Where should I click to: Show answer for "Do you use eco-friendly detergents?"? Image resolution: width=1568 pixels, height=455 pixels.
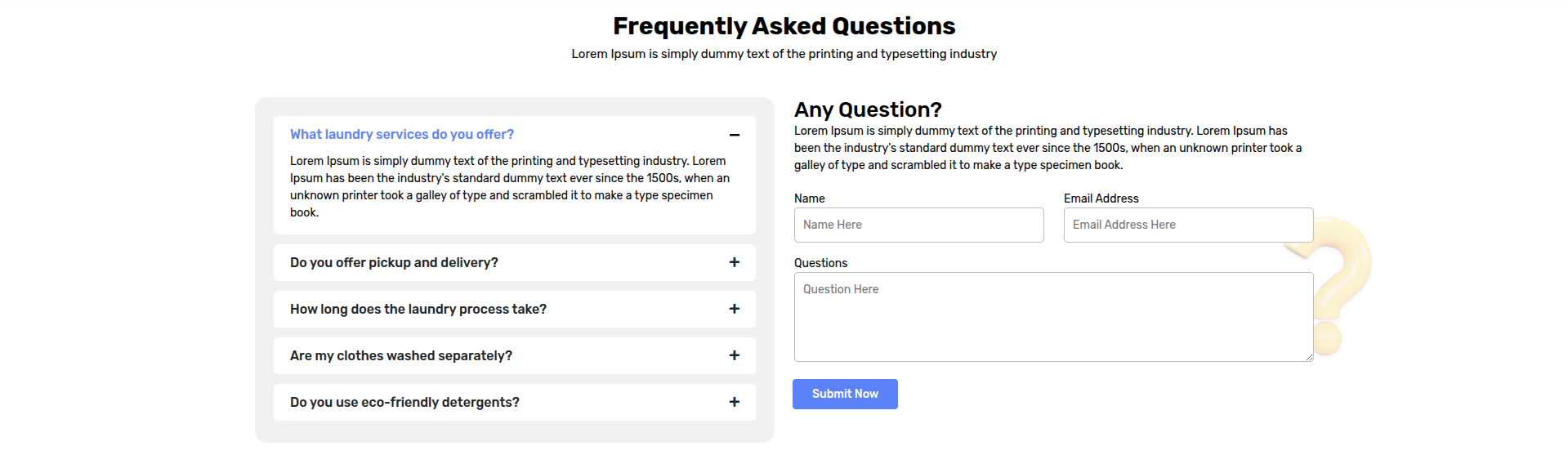pos(404,403)
